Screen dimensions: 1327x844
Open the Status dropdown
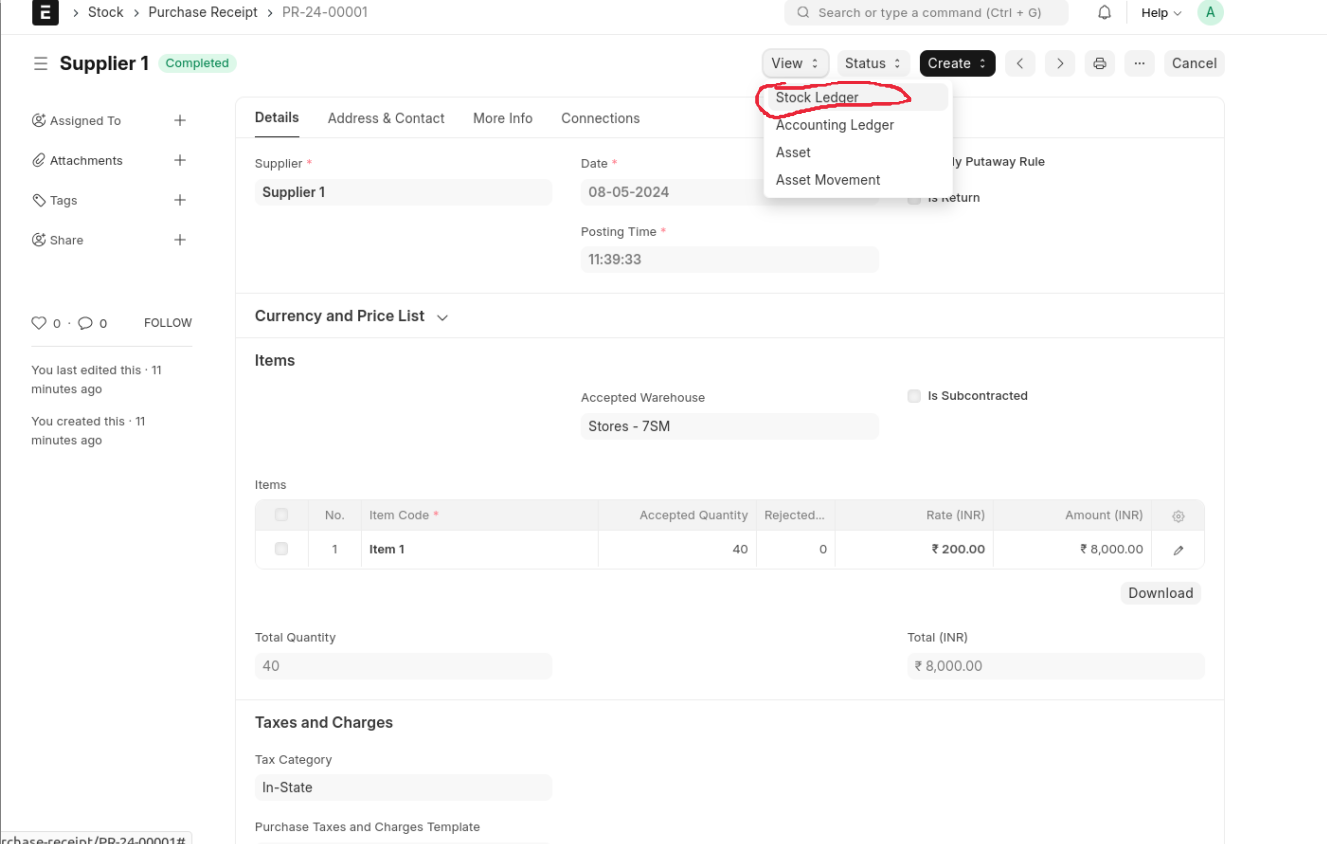872,63
